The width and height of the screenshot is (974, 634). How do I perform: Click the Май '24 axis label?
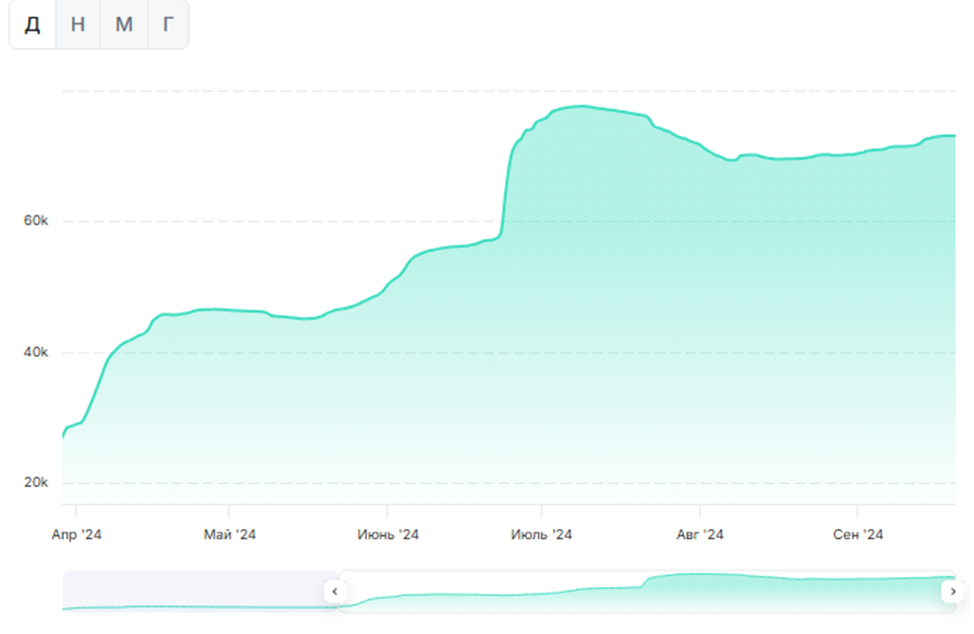(230, 535)
